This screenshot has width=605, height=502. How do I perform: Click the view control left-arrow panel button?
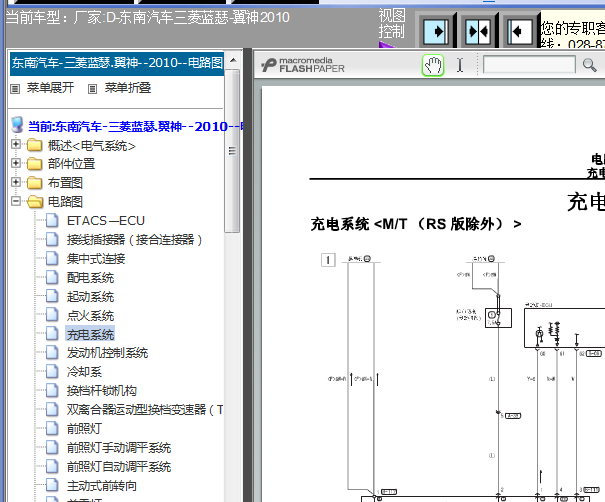[x=520, y=31]
